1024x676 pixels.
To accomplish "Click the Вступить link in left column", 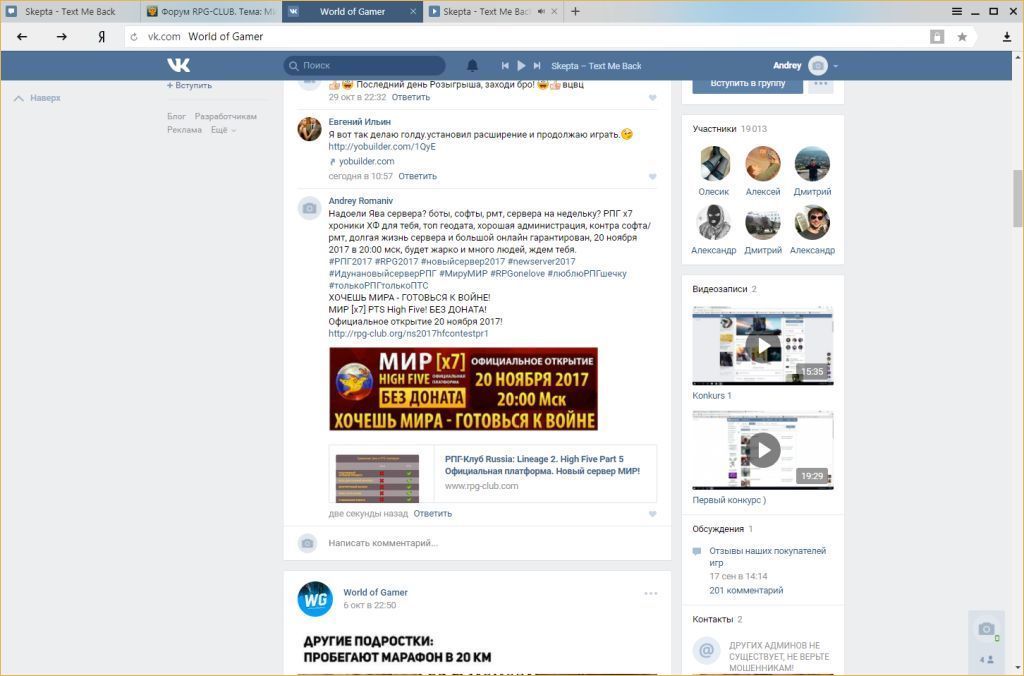I will (189, 86).
